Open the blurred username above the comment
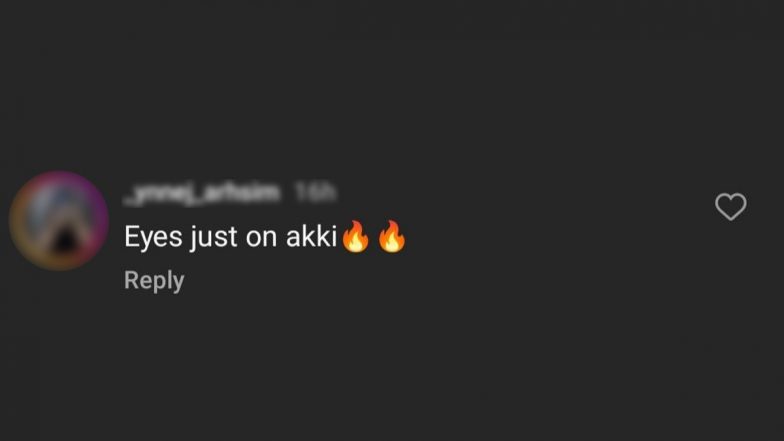 [x=202, y=192]
